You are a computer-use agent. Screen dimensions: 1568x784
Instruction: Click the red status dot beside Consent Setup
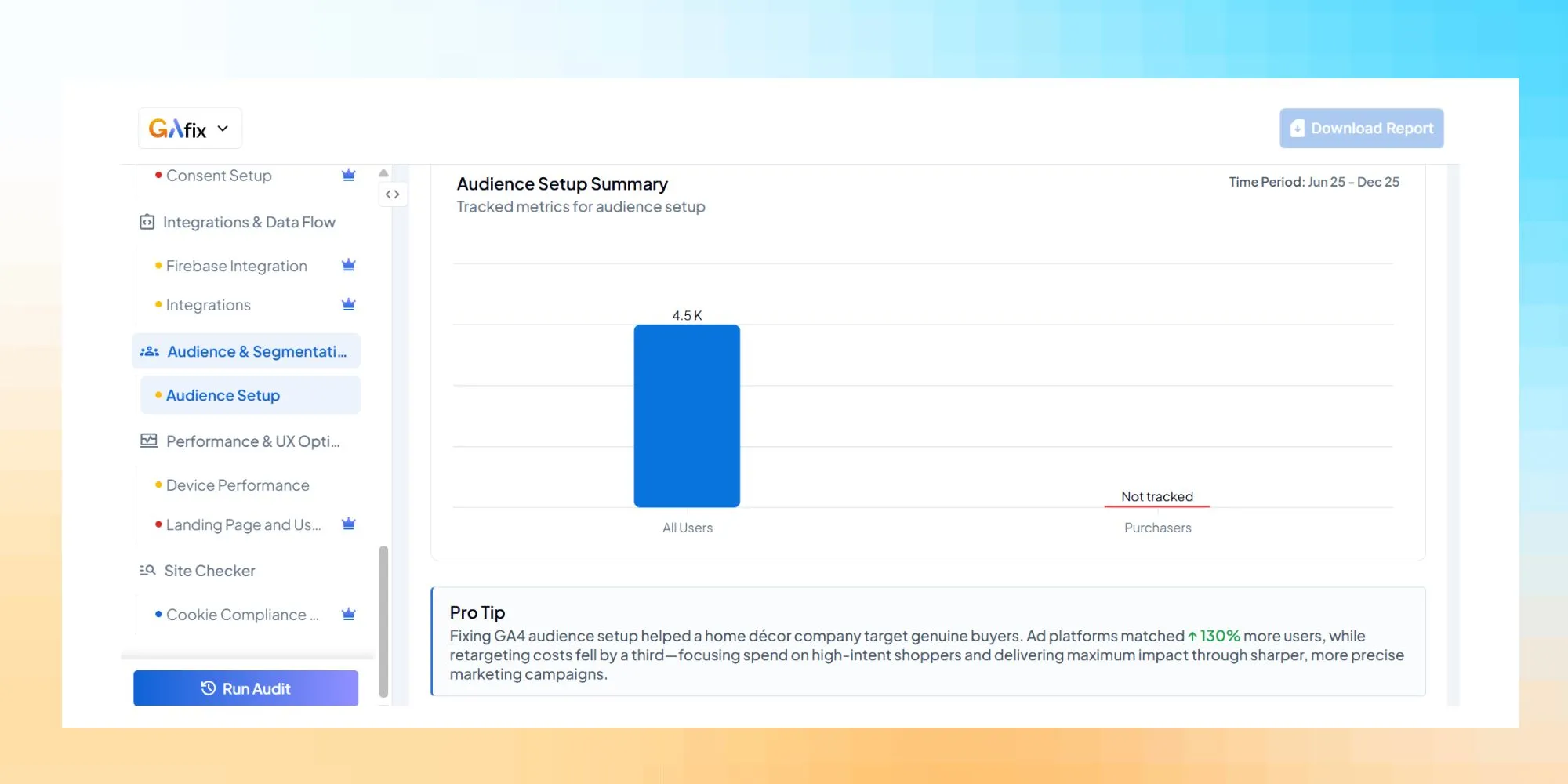(159, 175)
